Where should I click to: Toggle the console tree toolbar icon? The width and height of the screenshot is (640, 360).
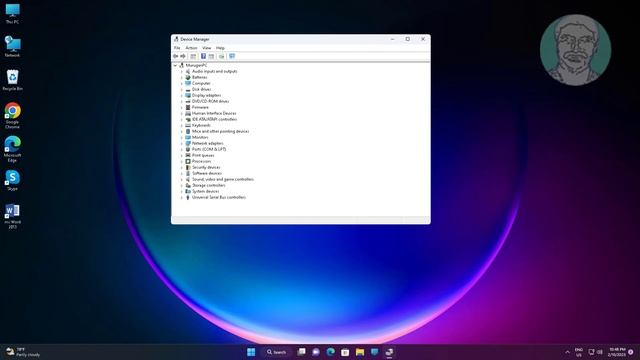[193, 56]
